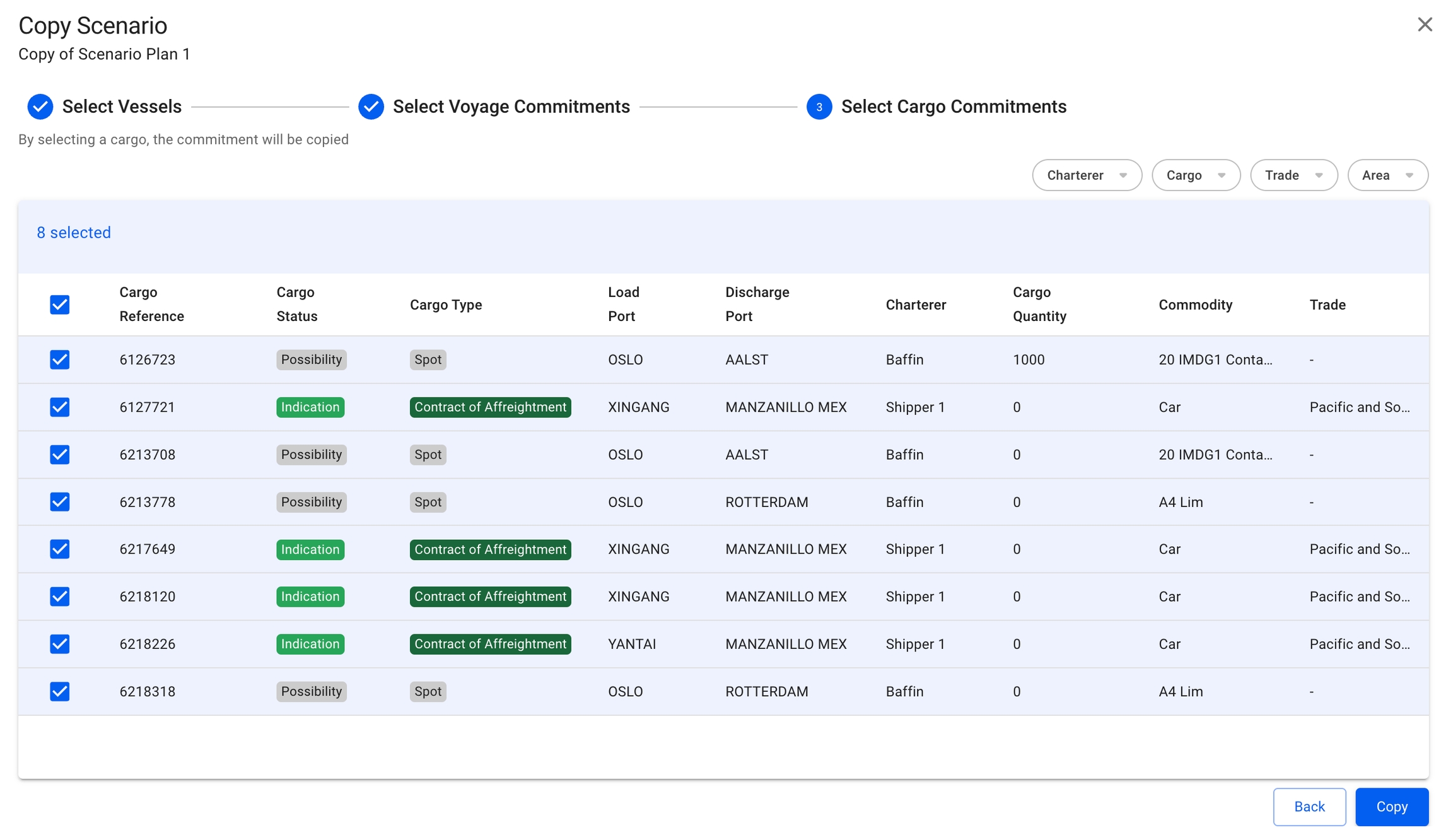
Task: Click the Contract of Affreightment tag for 6218226
Action: [x=490, y=644]
